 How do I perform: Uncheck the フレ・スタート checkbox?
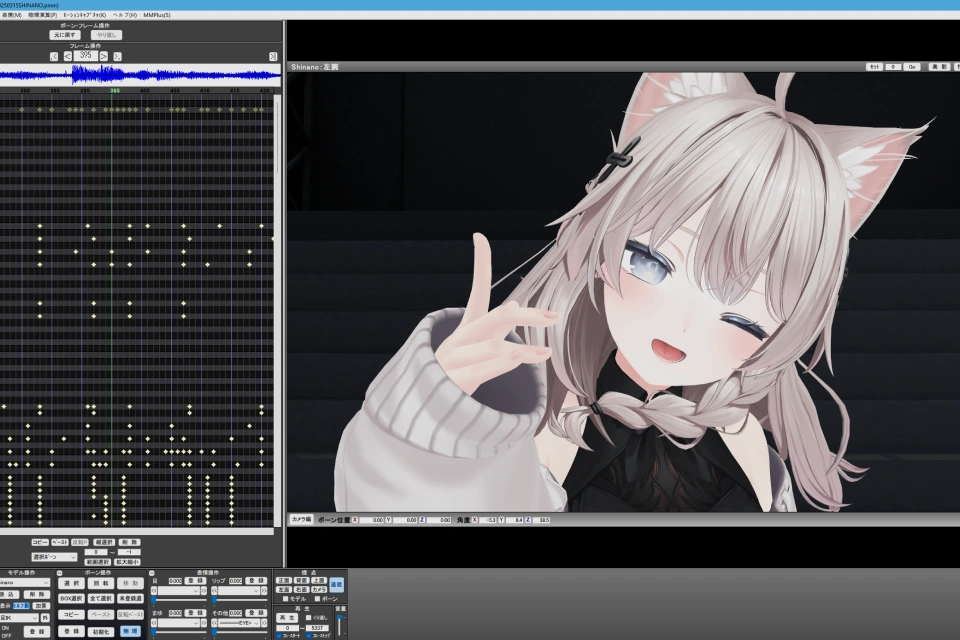[279, 636]
